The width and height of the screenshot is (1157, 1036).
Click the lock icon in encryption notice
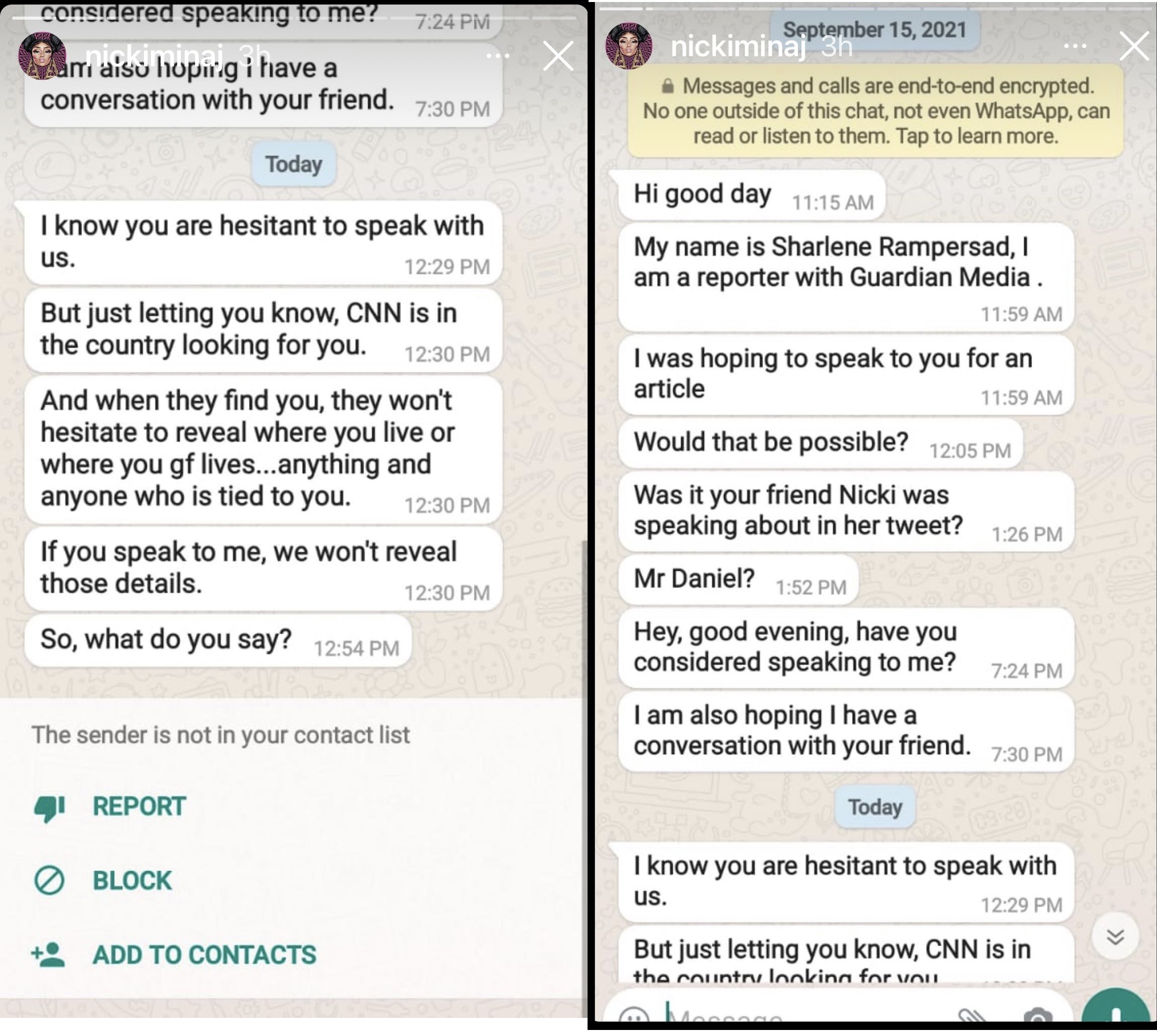pyautogui.click(x=668, y=85)
